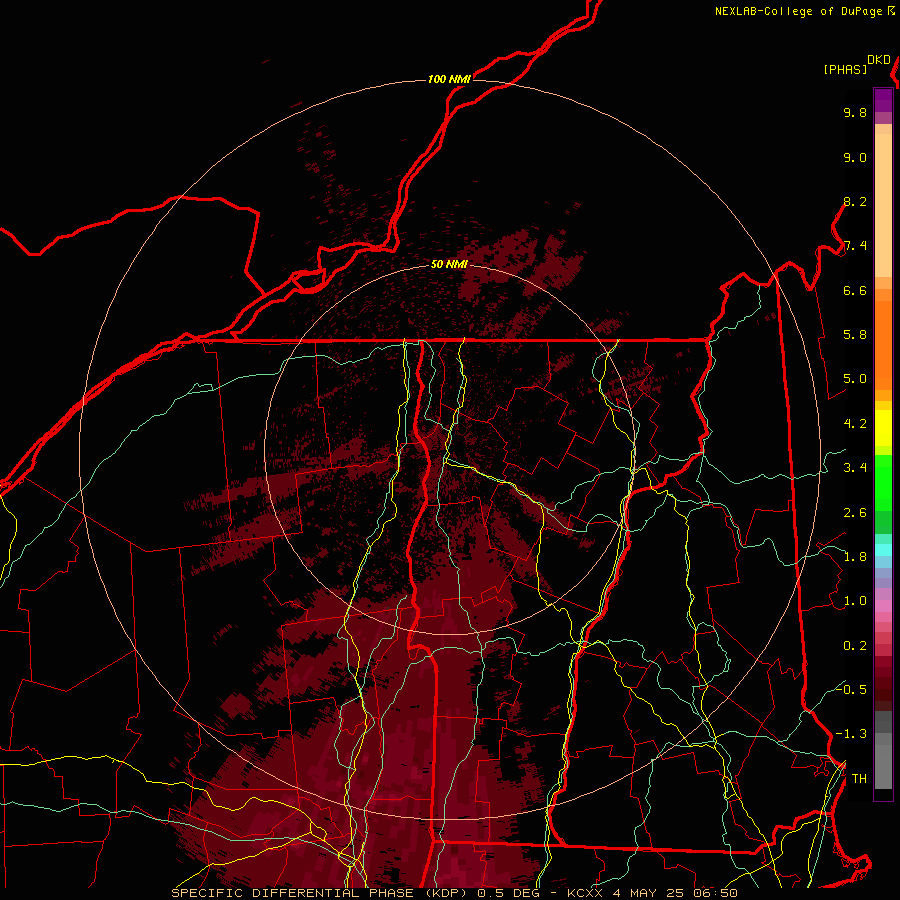Pick the purple band at top of color scale
This screenshot has height=900, width=900.
(x=883, y=101)
